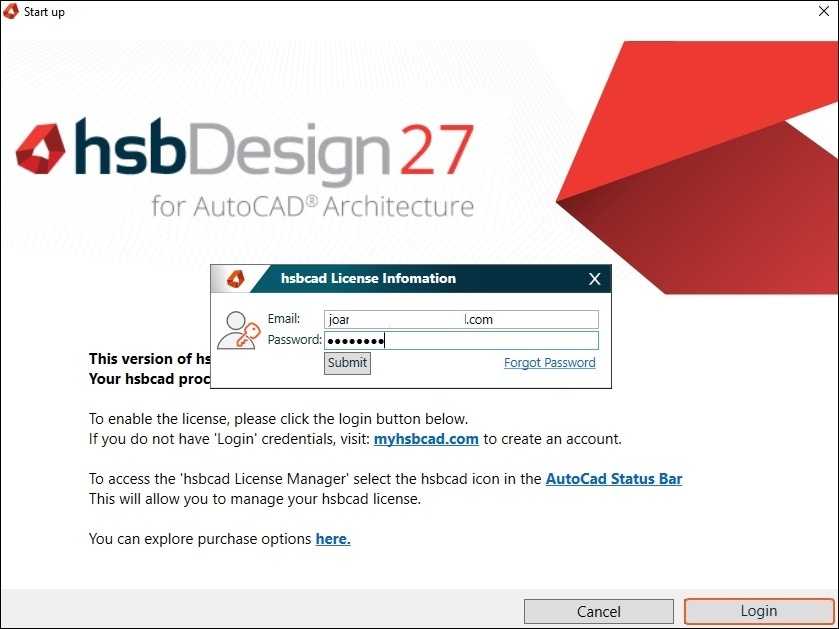Close the Start up window
This screenshot has height=629, width=839.
[824, 11]
